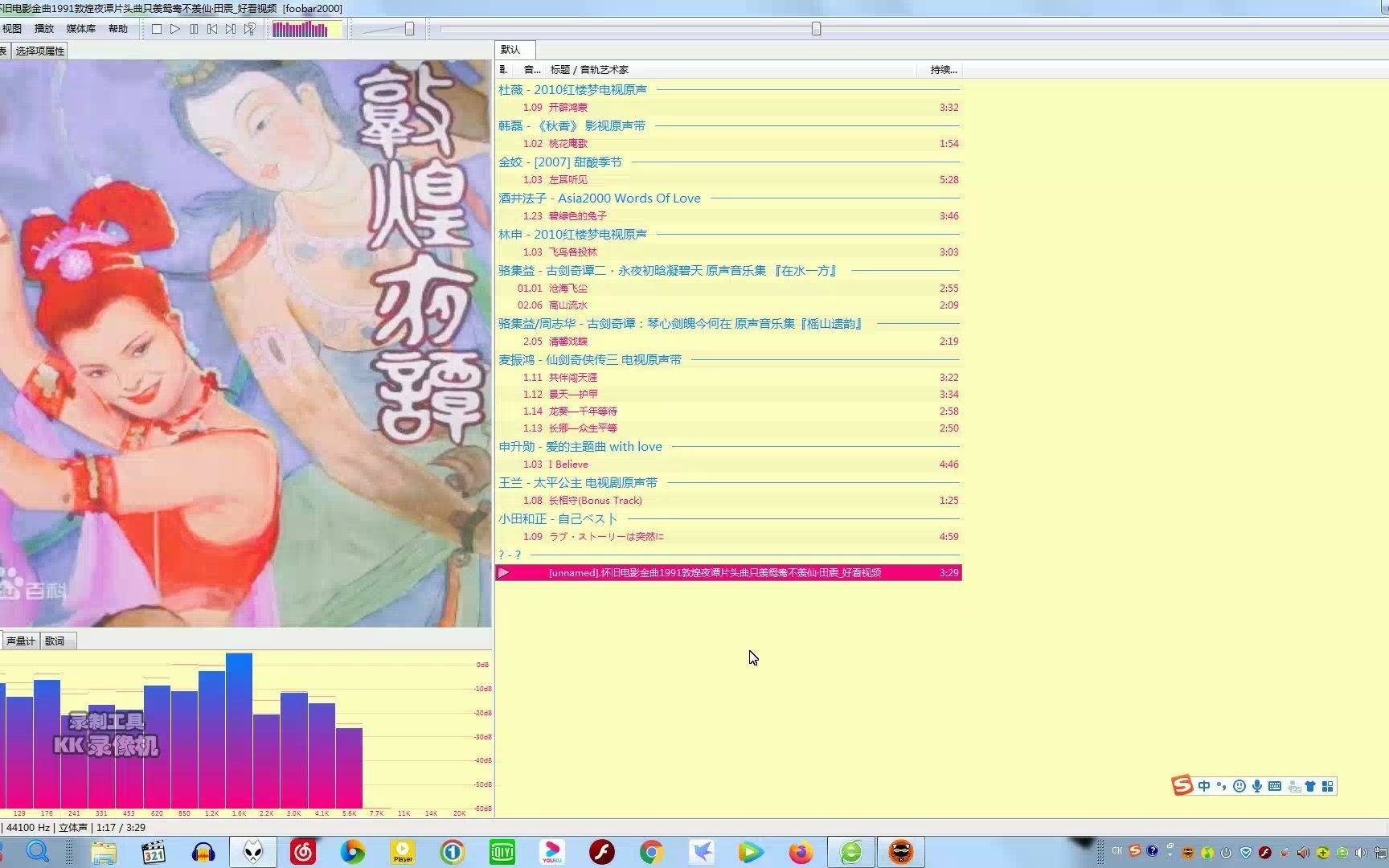The image size is (1389, 868).
Task: Click the spectrum analyzer visualization panel
Action: point(245,733)
